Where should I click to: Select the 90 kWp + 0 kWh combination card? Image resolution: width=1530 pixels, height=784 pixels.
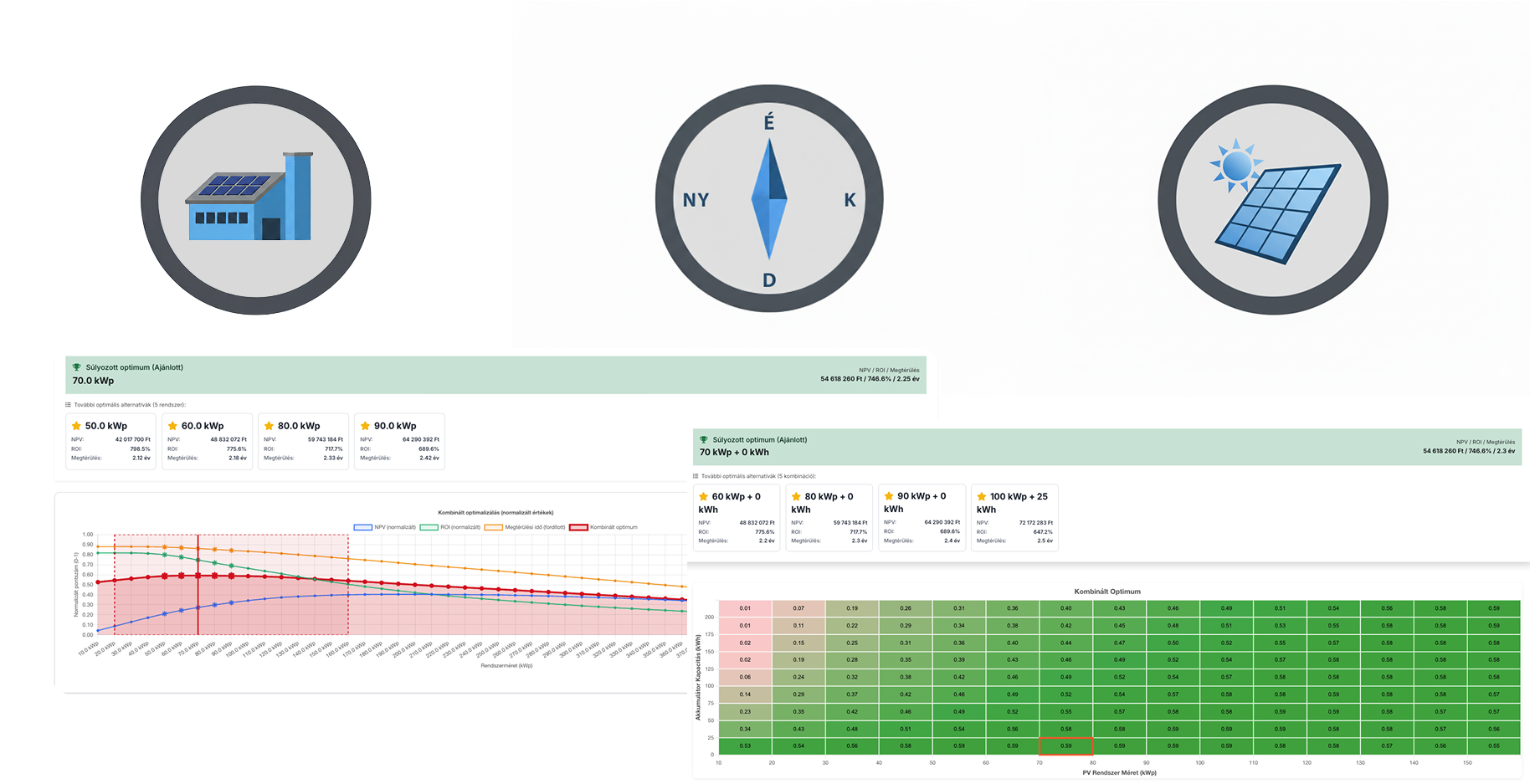coord(922,517)
